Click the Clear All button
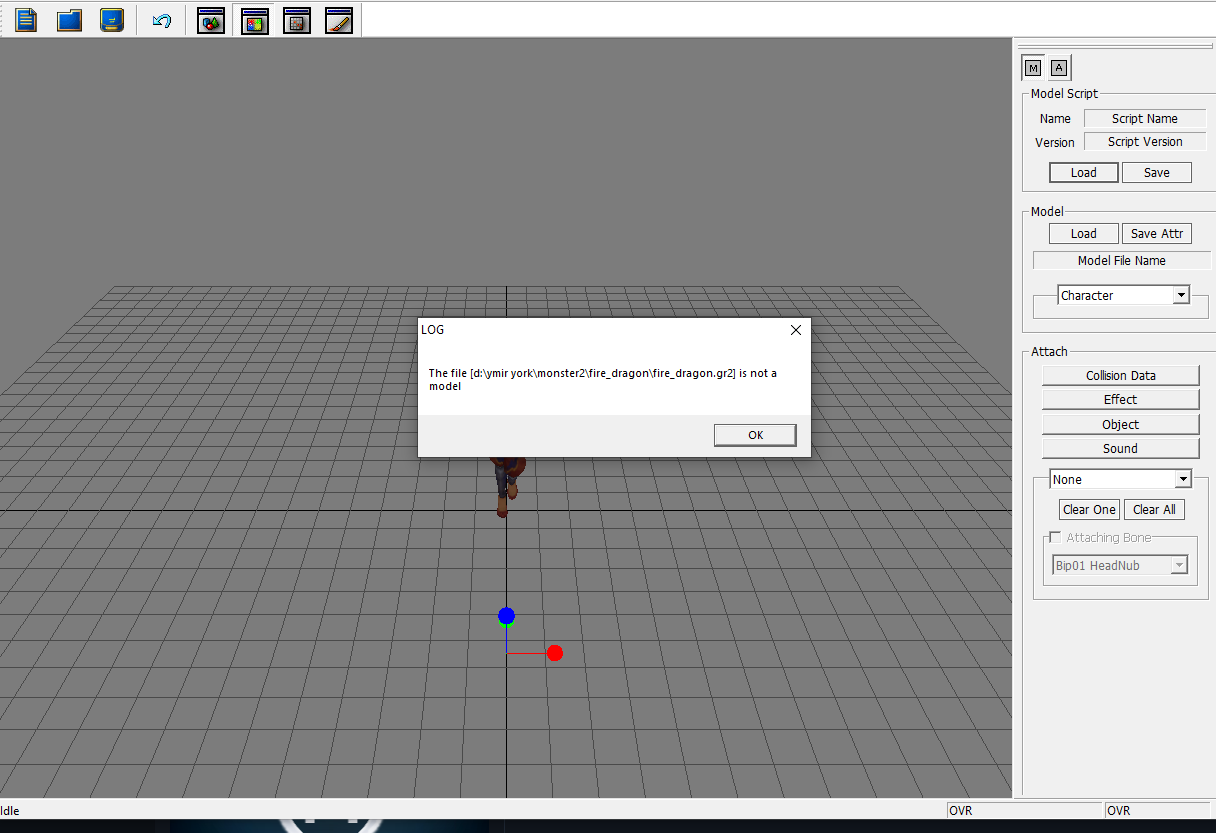Image resolution: width=1216 pixels, height=833 pixels. [x=1154, y=510]
